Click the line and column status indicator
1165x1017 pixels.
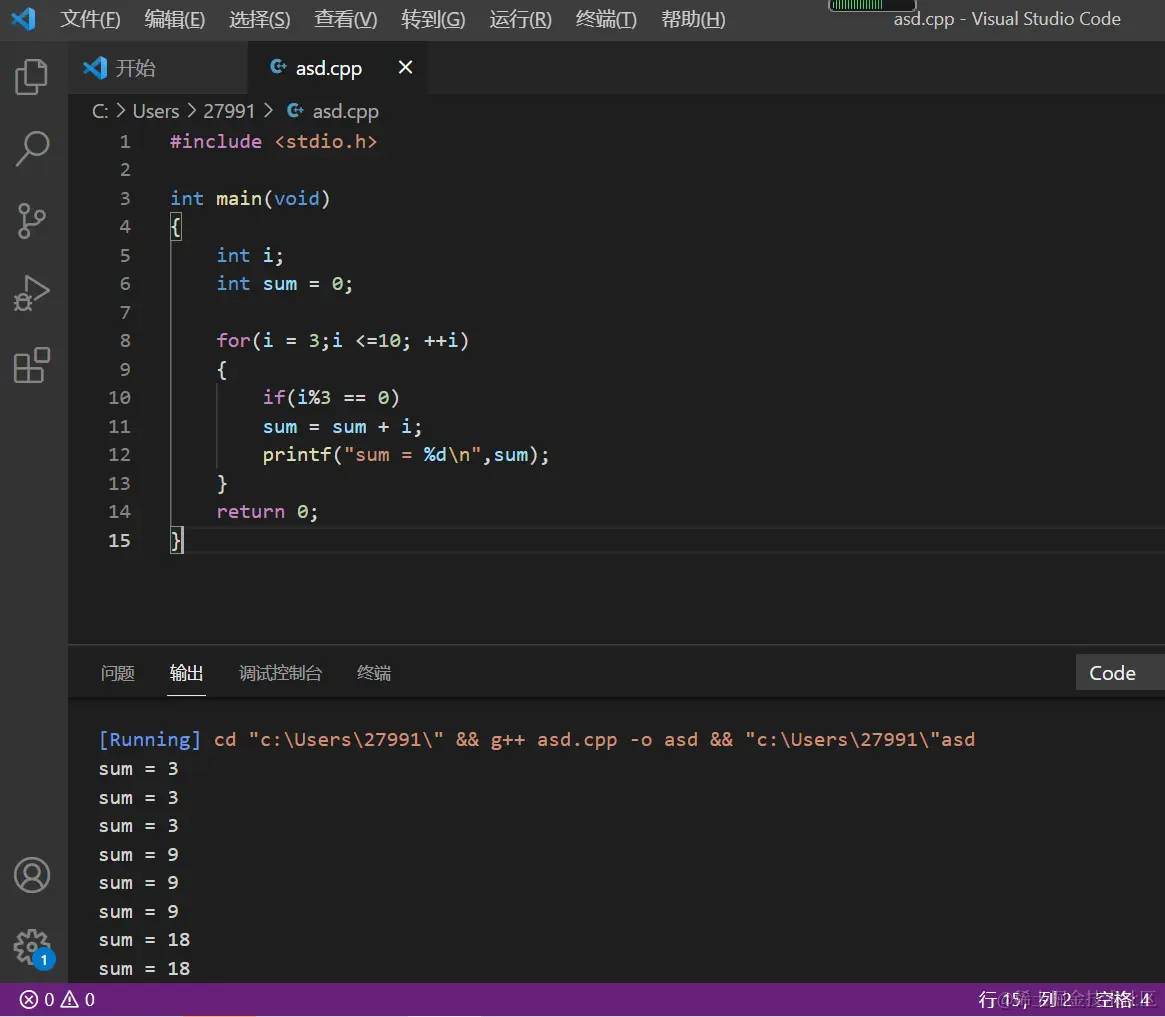pos(1024,999)
